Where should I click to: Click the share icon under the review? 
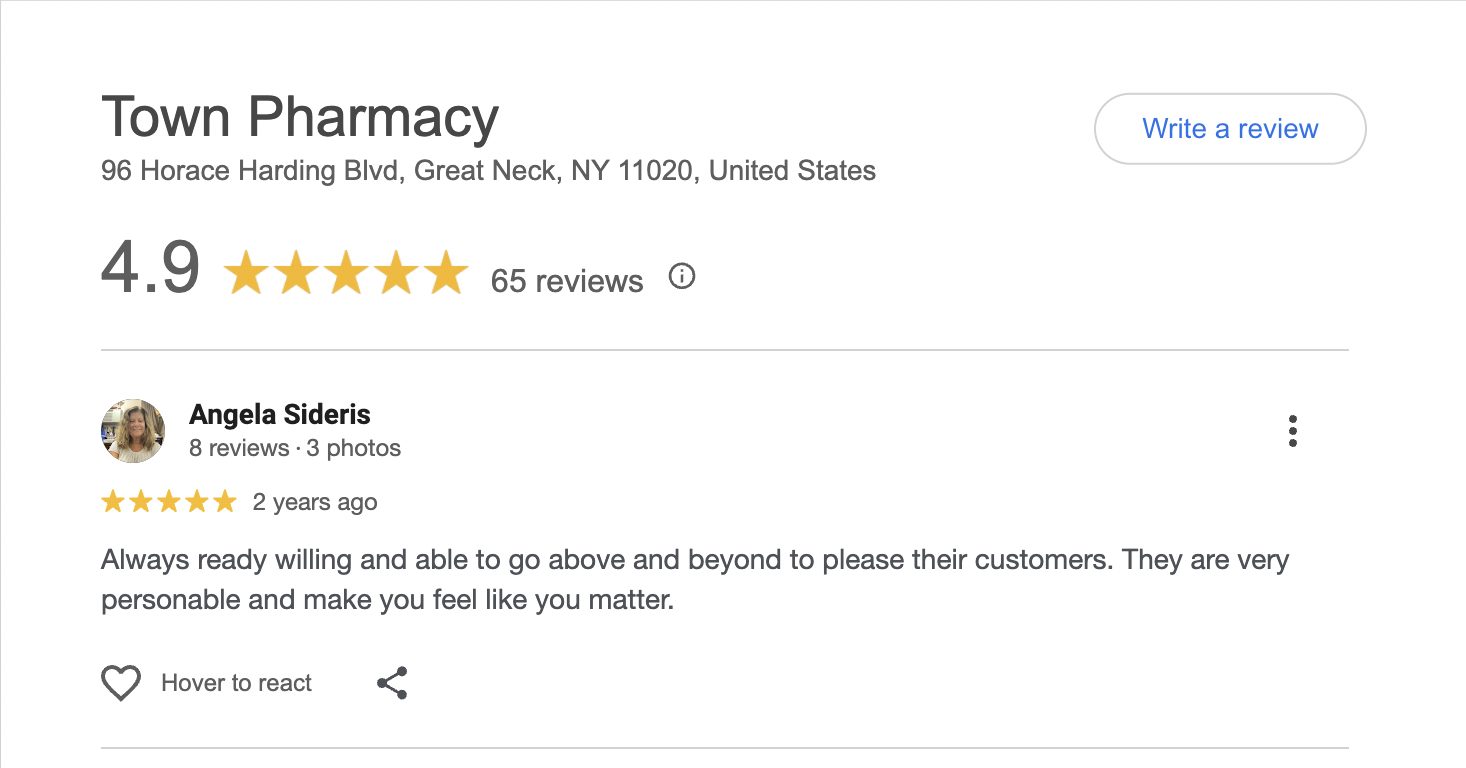click(392, 683)
